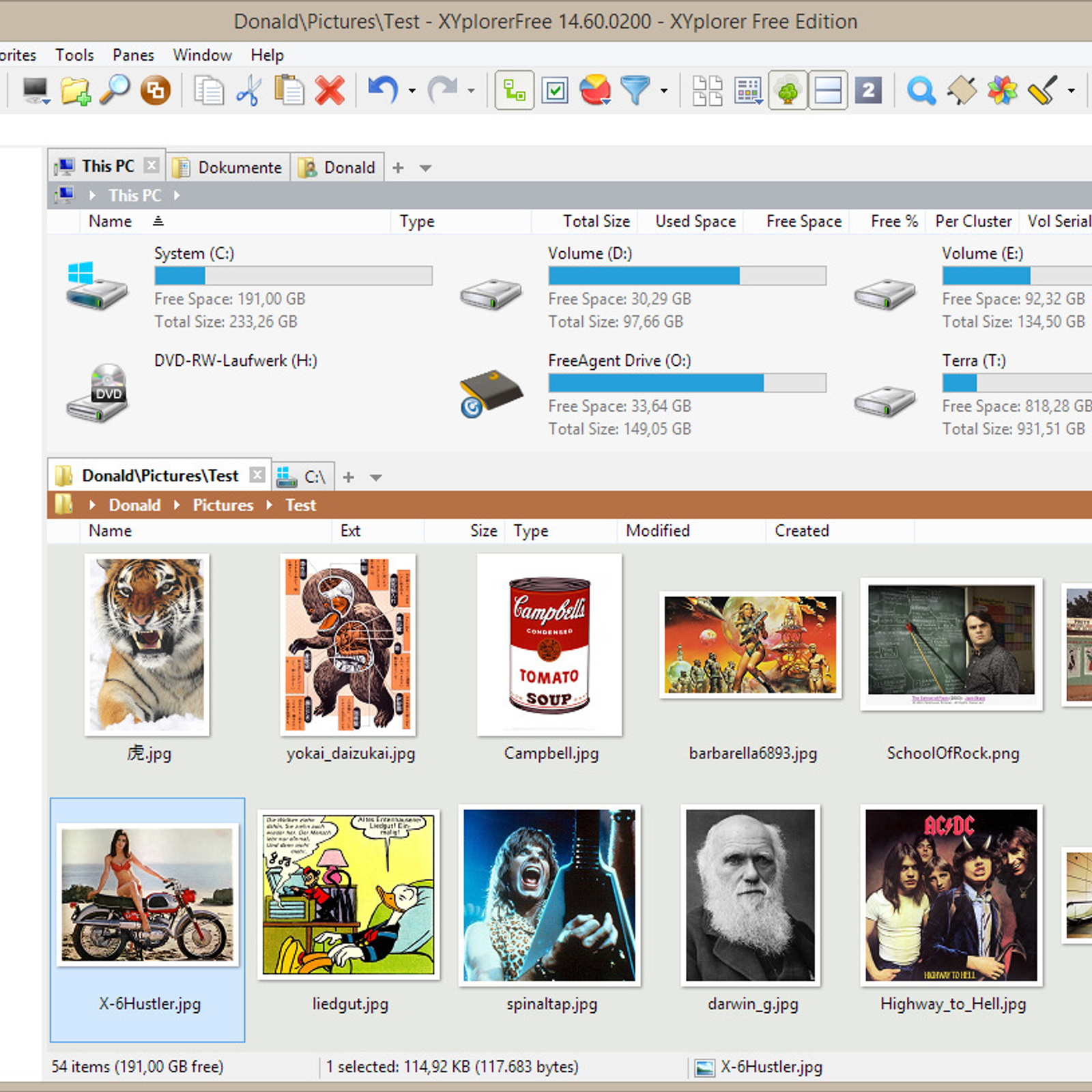Open top pane tab list dropdown arrow

[425, 168]
